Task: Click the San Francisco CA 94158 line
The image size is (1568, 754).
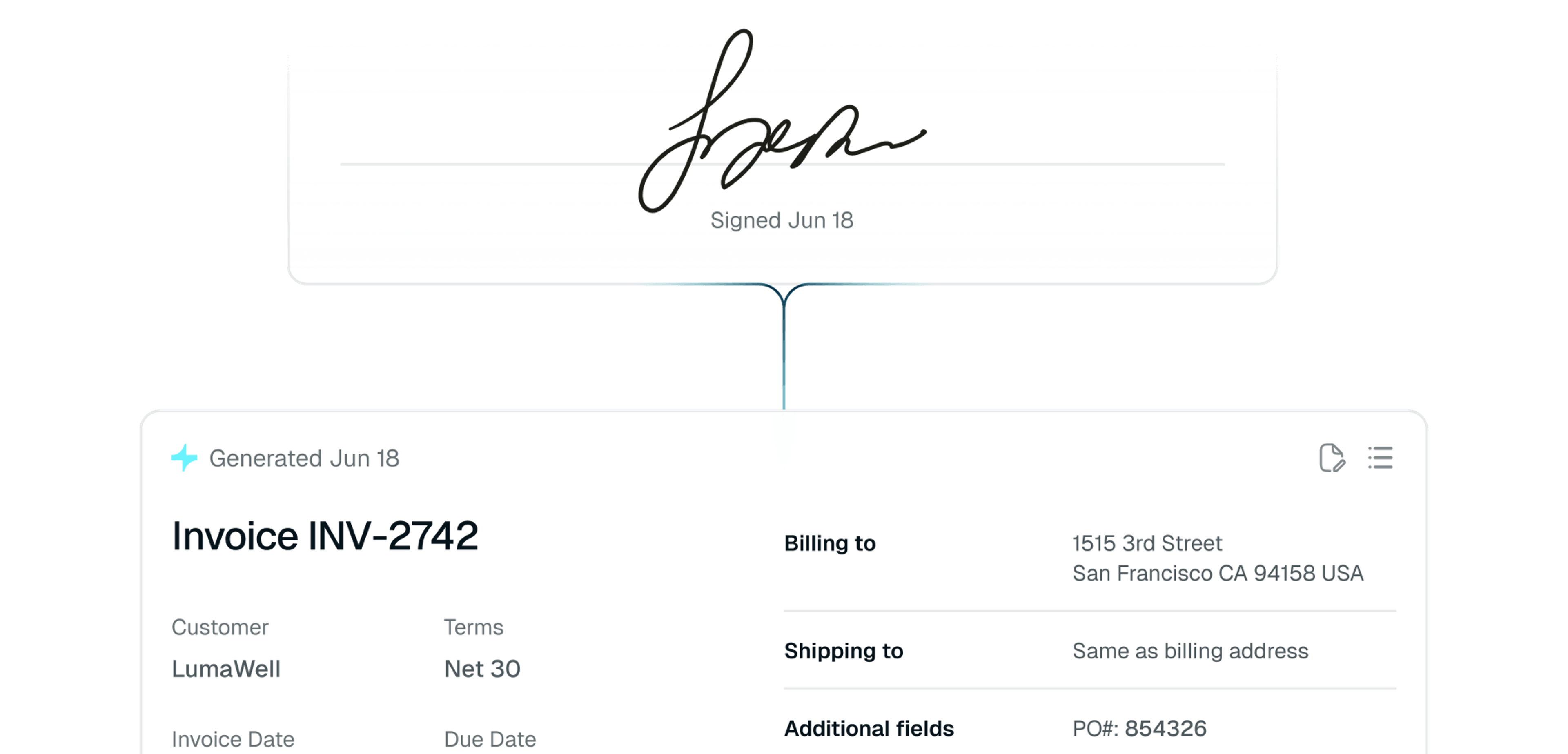Action: pos(1217,573)
